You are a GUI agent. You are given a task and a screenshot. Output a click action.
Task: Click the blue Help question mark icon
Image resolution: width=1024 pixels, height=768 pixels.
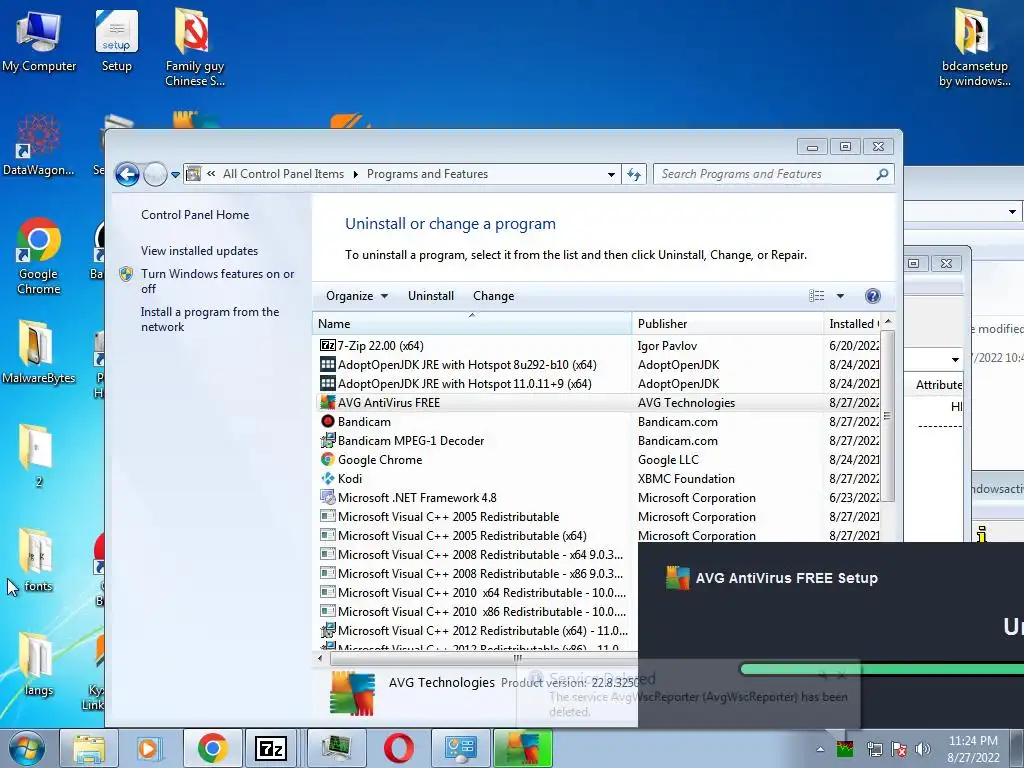[x=872, y=296]
